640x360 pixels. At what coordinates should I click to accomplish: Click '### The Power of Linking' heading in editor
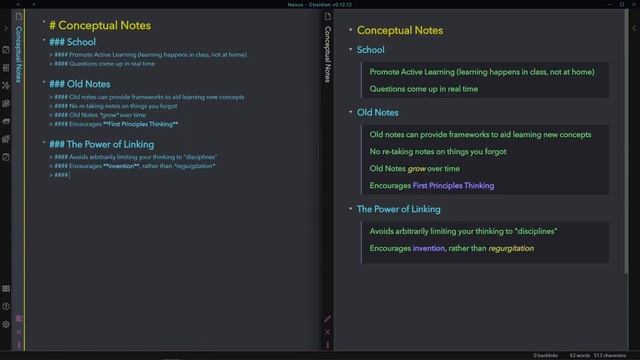click(x=102, y=144)
